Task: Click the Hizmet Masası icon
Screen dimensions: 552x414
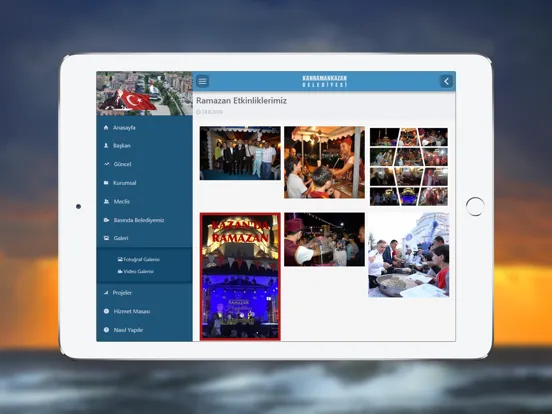Action: [106, 311]
